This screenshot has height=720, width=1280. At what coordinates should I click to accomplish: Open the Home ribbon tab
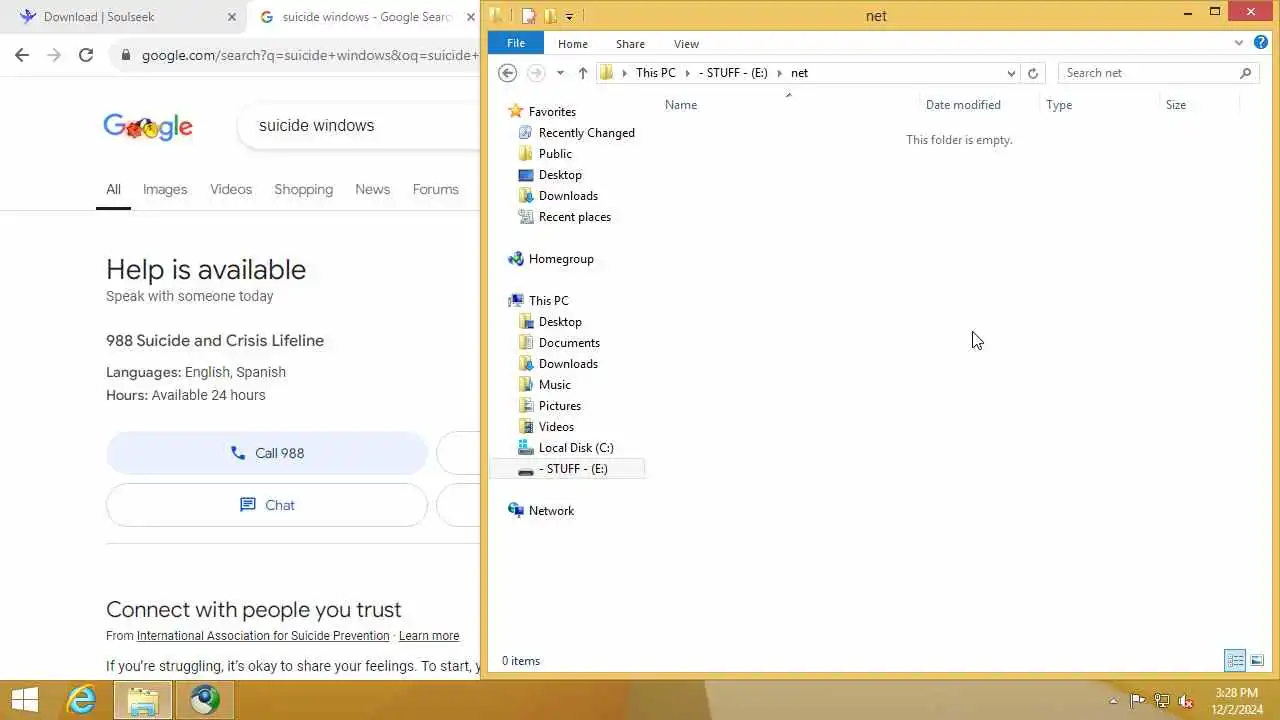(x=573, y=43)
